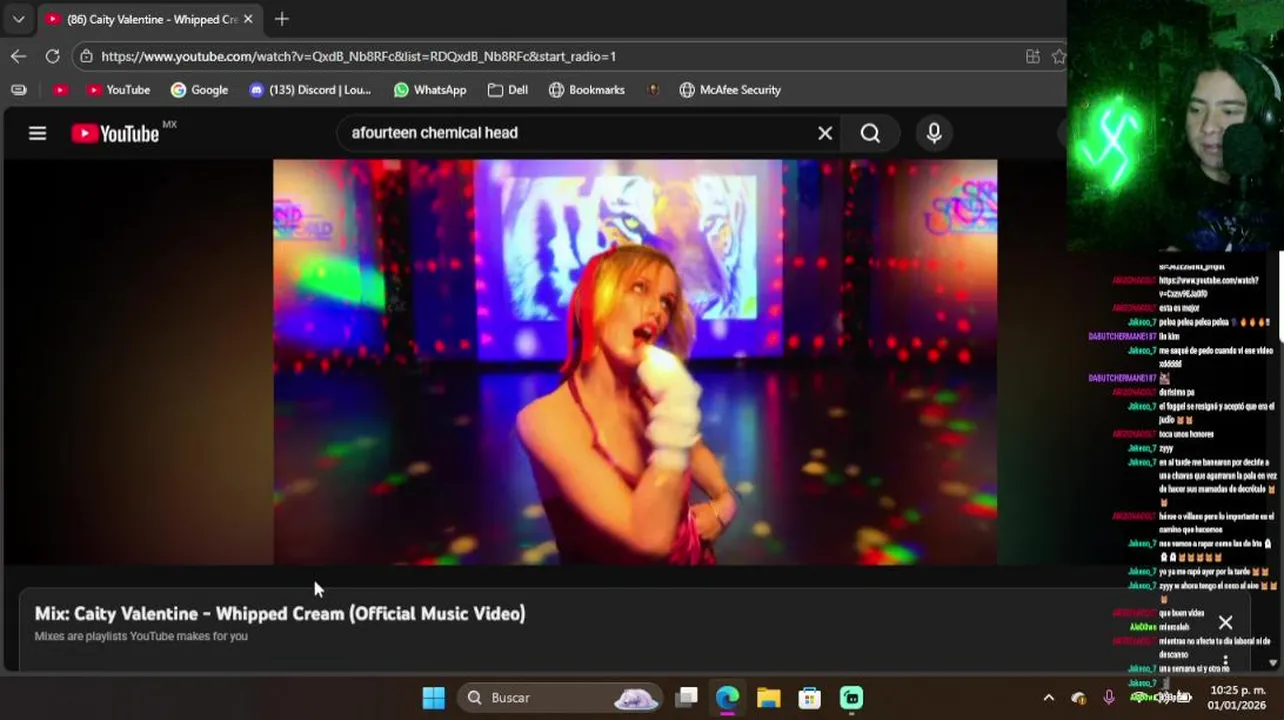The height and width of the screenshot is (720, 1284).
Task: Reload the current page
Action: pyautogui.click(x=52, y=57)
